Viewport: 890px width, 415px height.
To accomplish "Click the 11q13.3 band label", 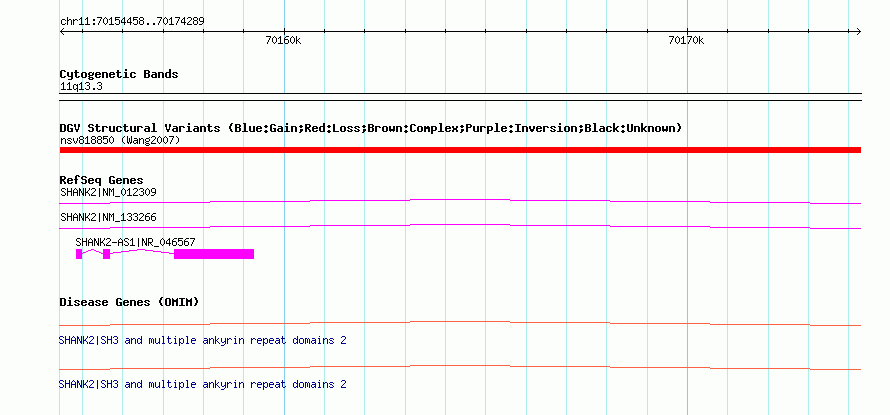I will pyautogui.click(x=81, y=87).
